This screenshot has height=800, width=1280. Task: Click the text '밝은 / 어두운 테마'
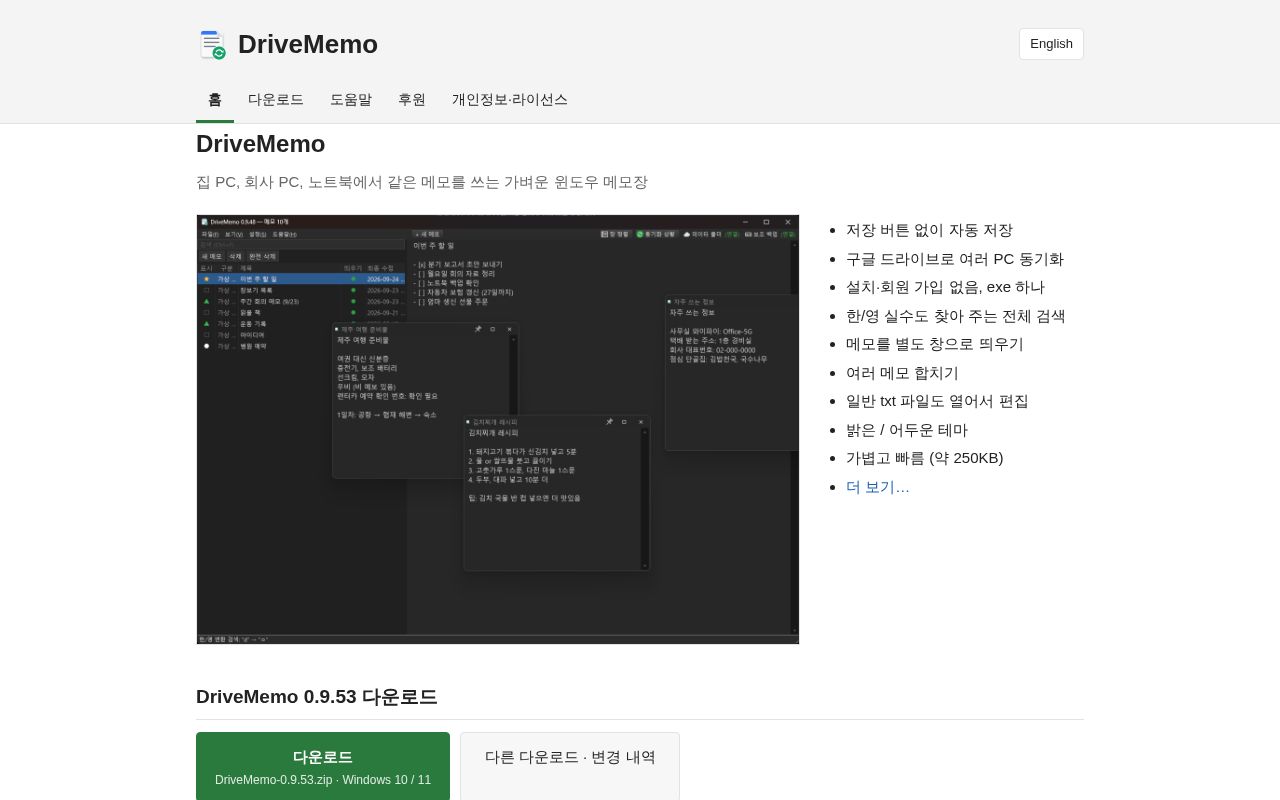coord(907,430)
